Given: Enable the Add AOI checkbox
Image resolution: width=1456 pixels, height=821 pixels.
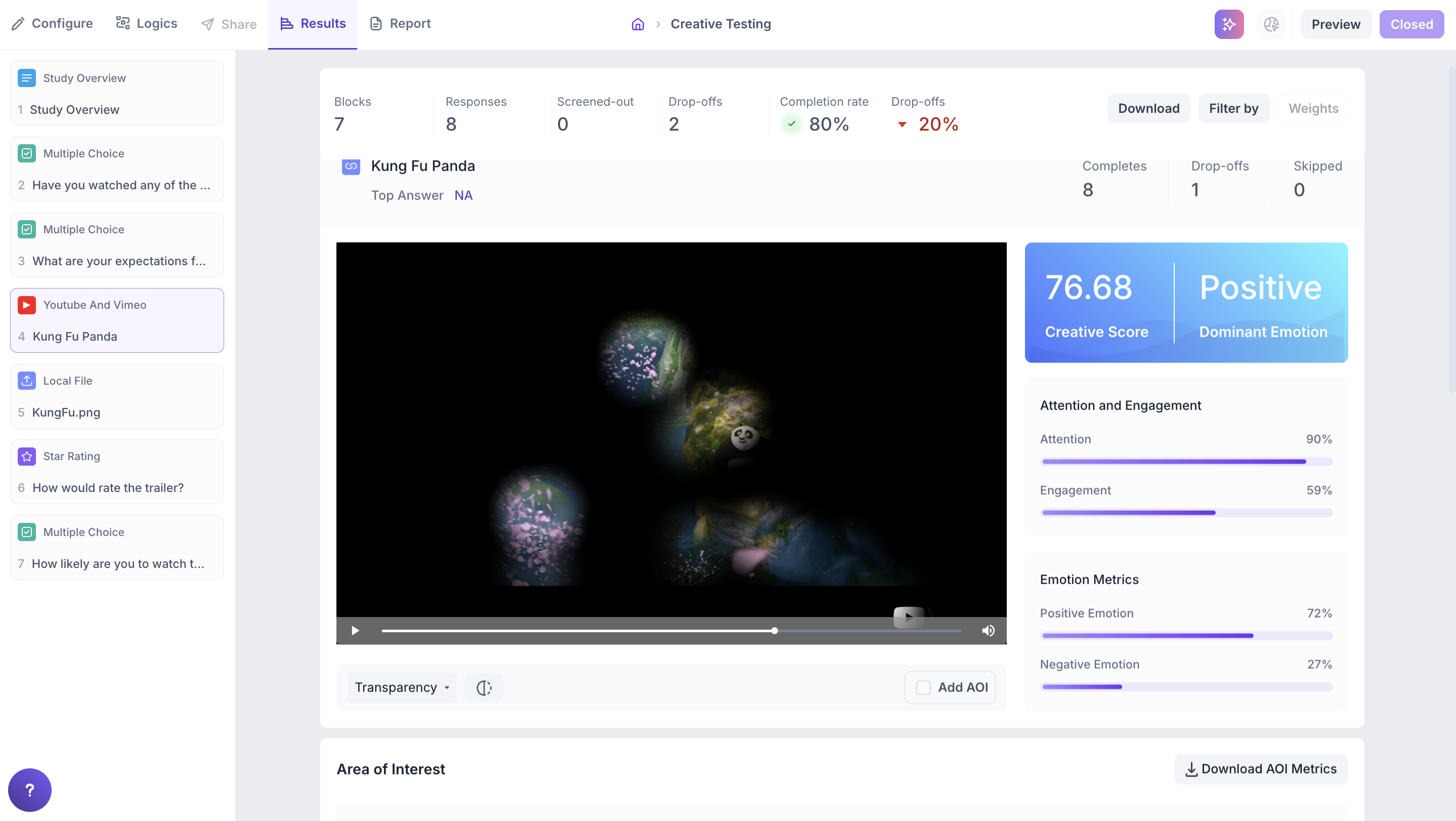Looking at the screenshot, I should (x=923, y=687).
